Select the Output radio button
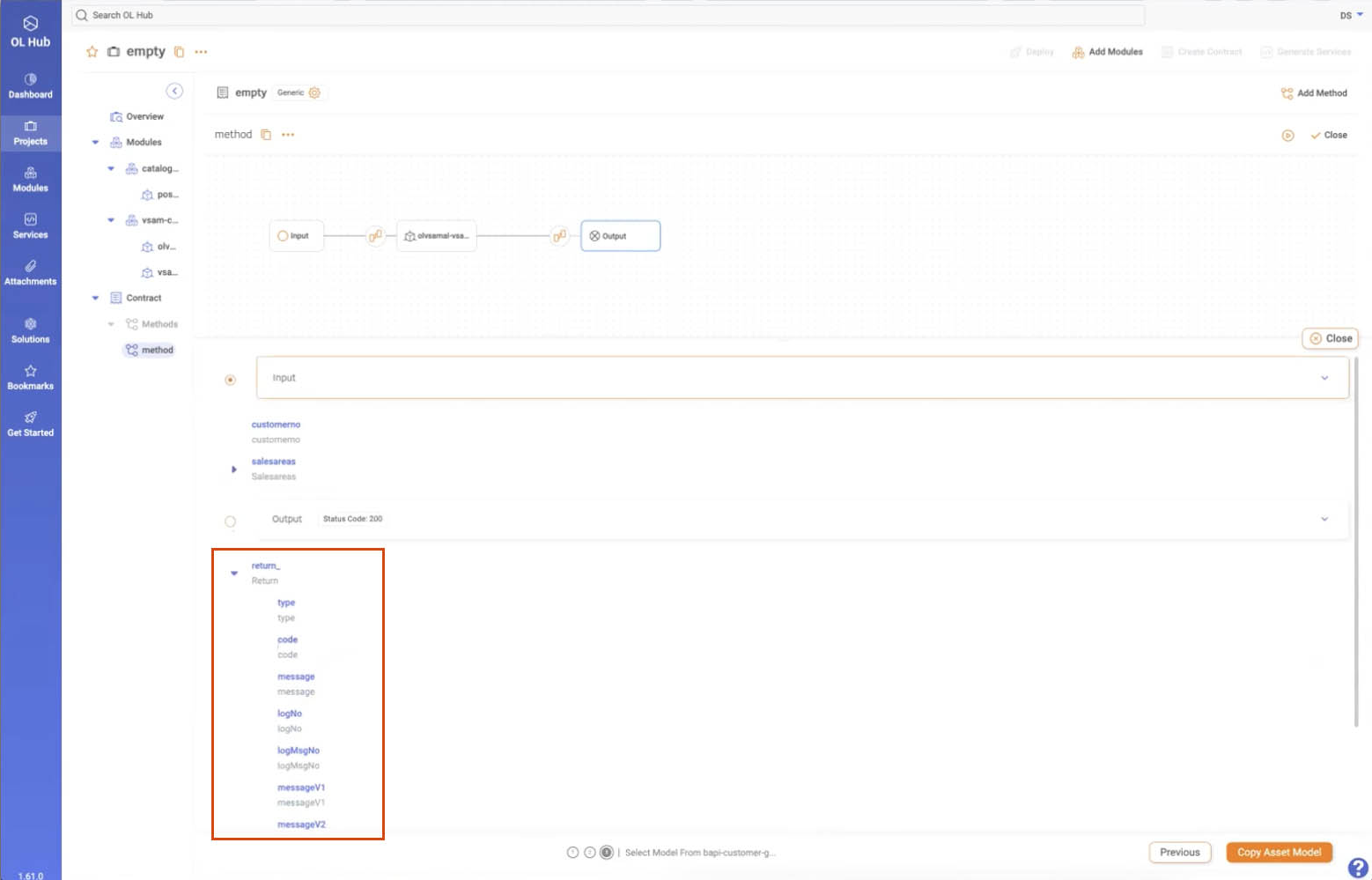The height and width of the screenshot is (880, 1372). [x=230, y=521]
